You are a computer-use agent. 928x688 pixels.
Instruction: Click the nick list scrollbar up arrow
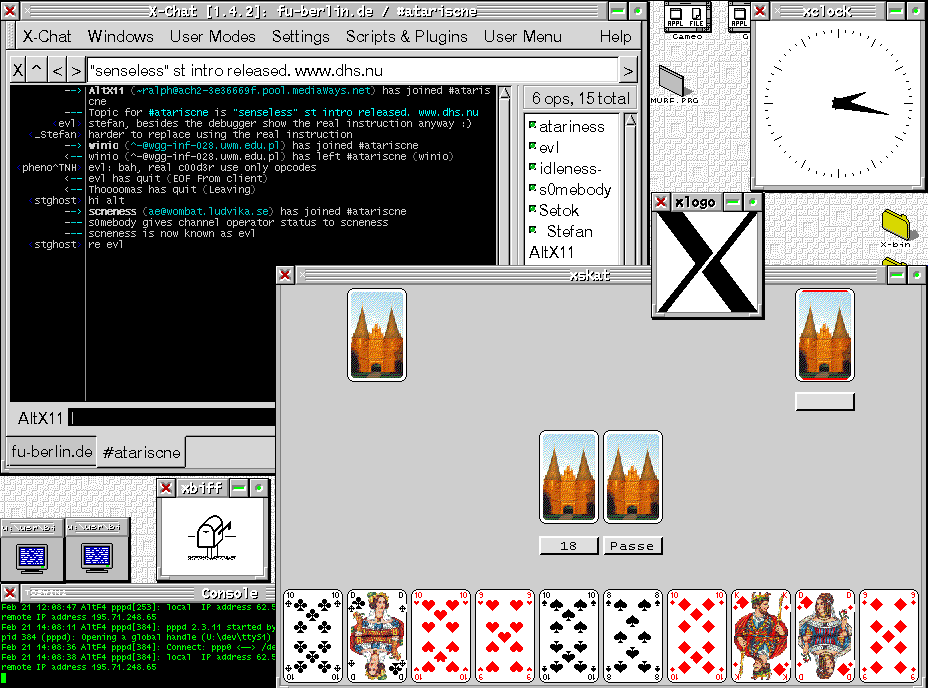coord(630,120)
